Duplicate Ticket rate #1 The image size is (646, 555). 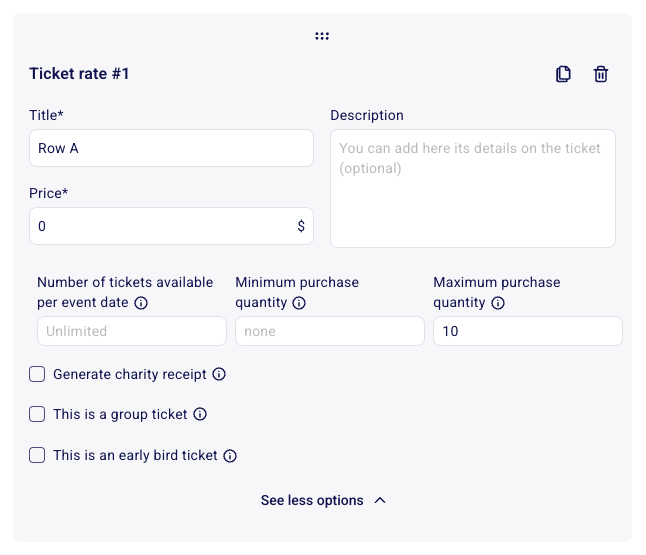click(x=563, y=74)
